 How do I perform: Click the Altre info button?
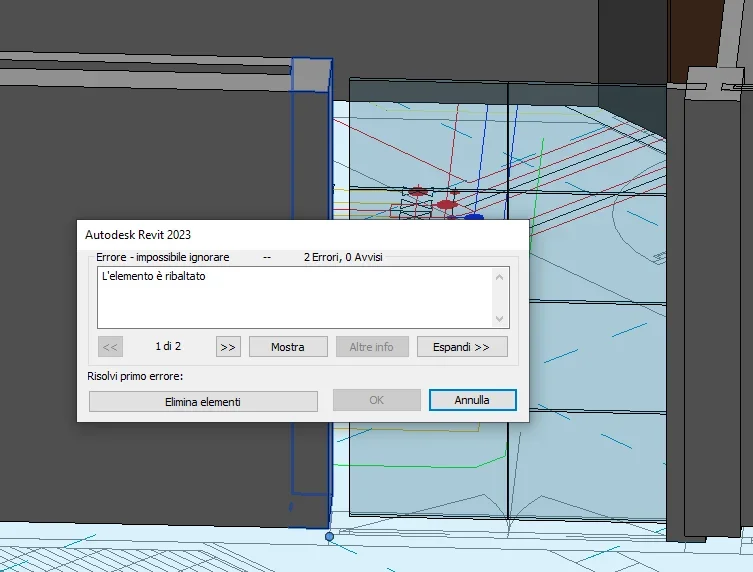pos(372,347)
